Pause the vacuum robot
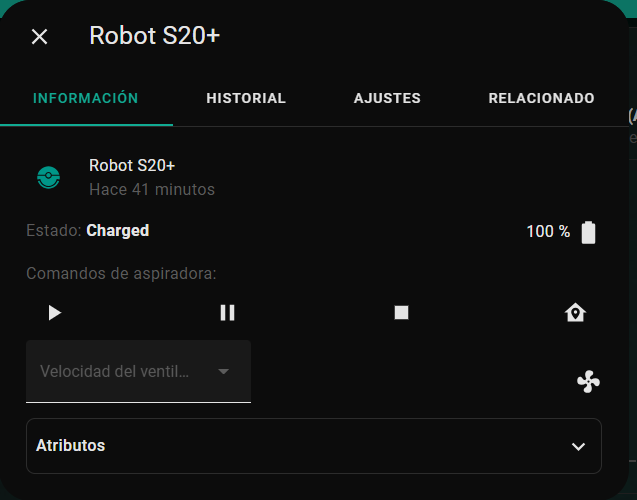Viewport: 637px width, 500px height. (227, 313)
